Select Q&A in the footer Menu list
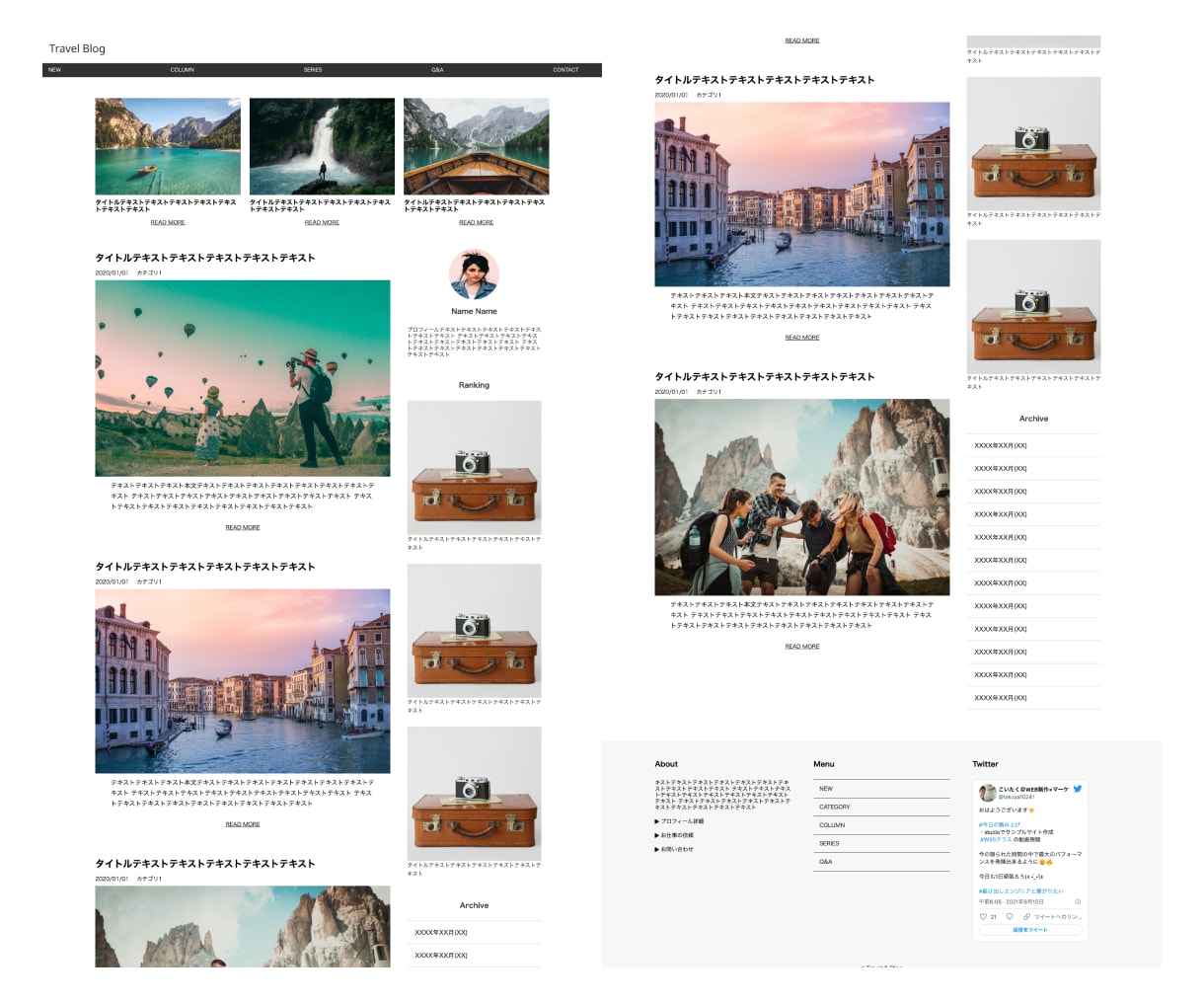 [882, 862]
